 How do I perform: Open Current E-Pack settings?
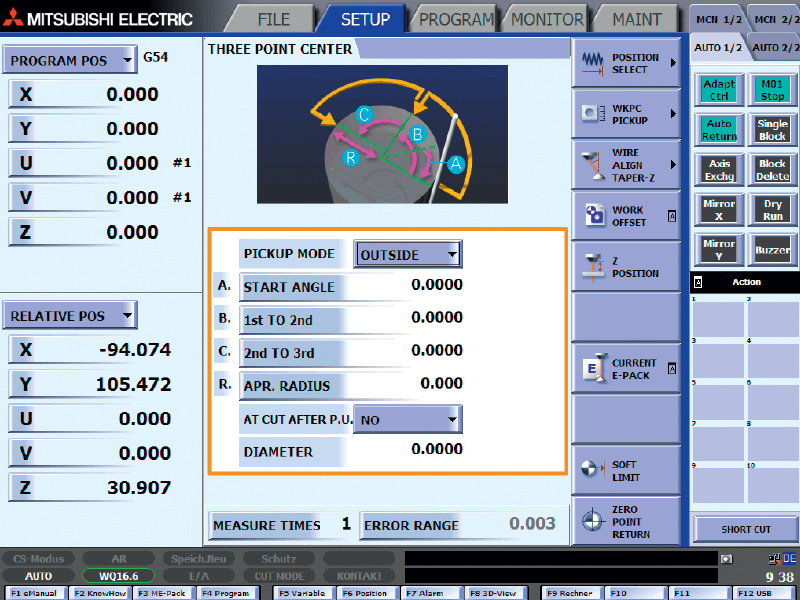(626, 369)
